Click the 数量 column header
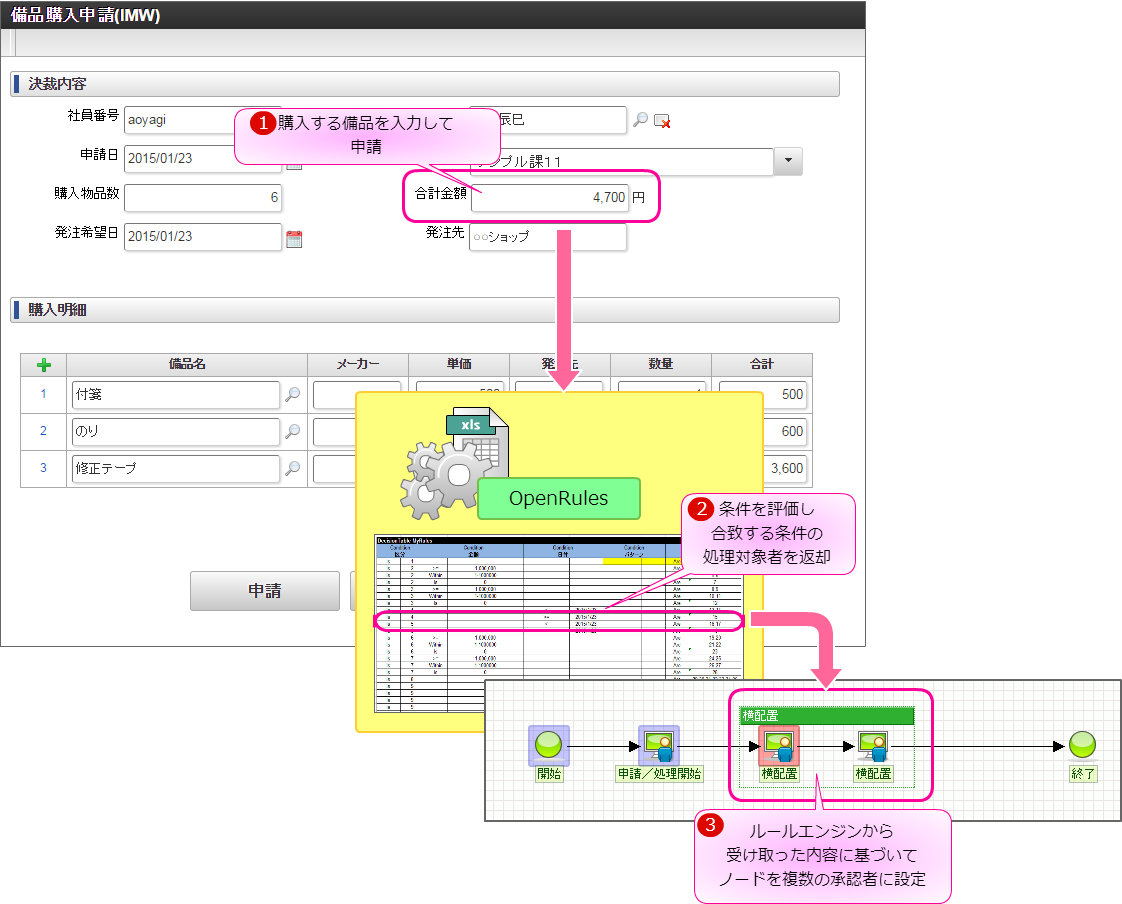The height and width of the screenshot is (904, 1122). 660,364
